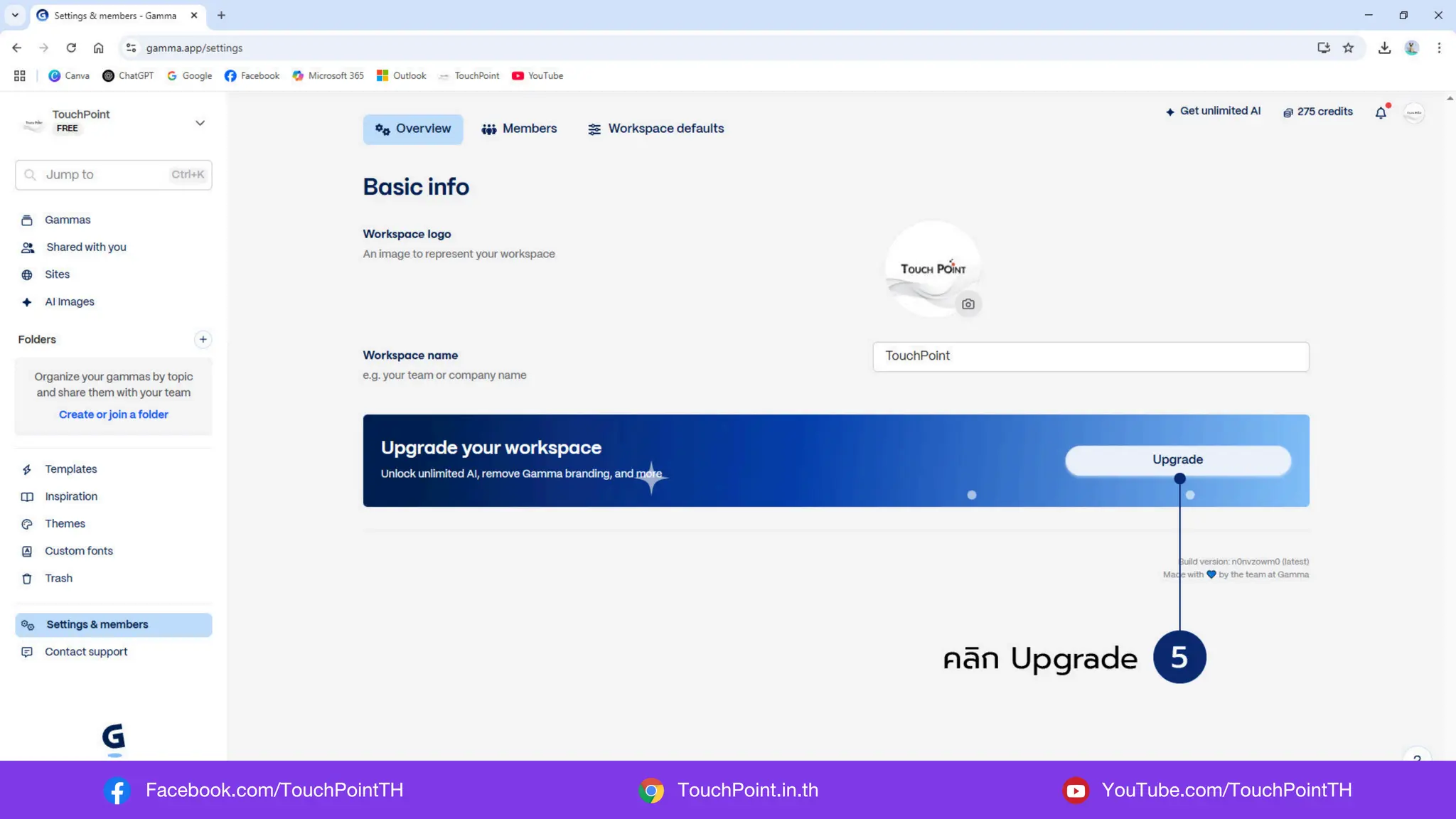
Task: Click the Upgrade button
Action: pos(1177,459)
